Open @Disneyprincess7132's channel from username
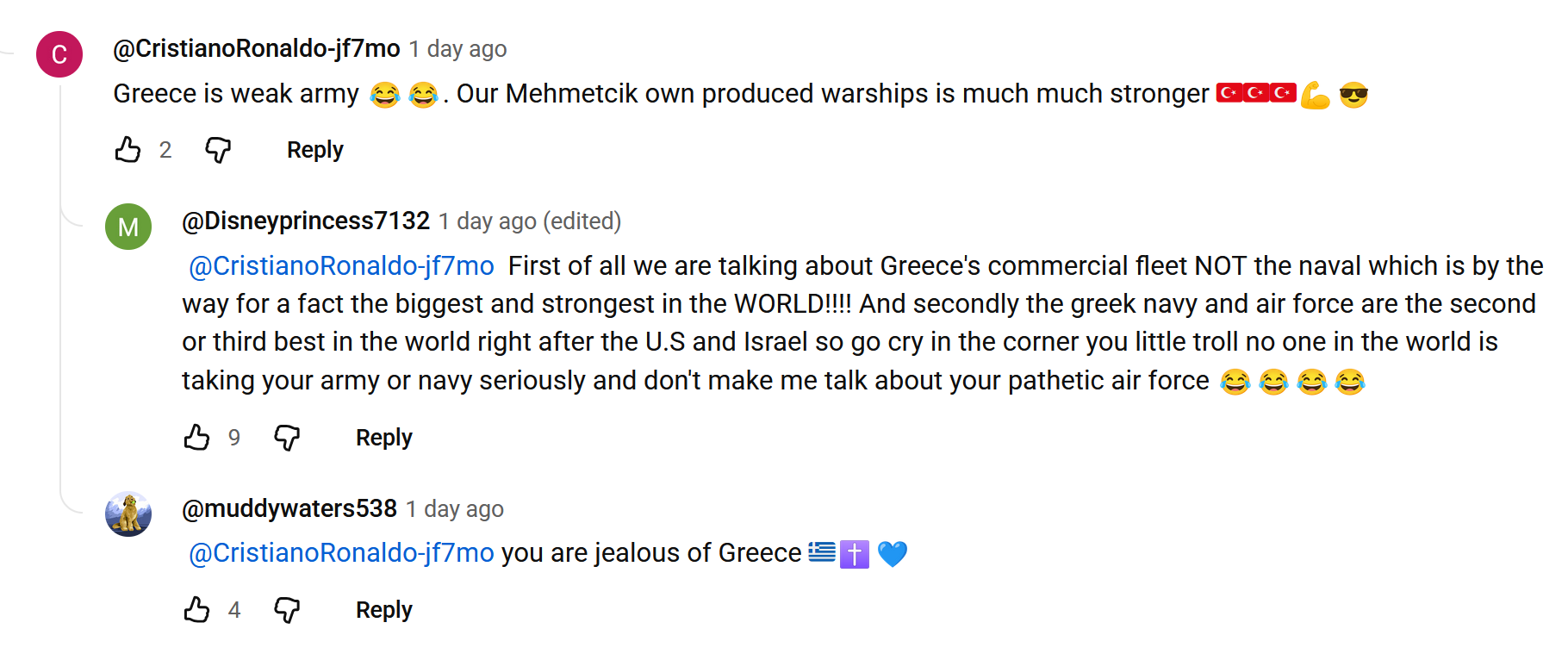 (x=306, y=221)
